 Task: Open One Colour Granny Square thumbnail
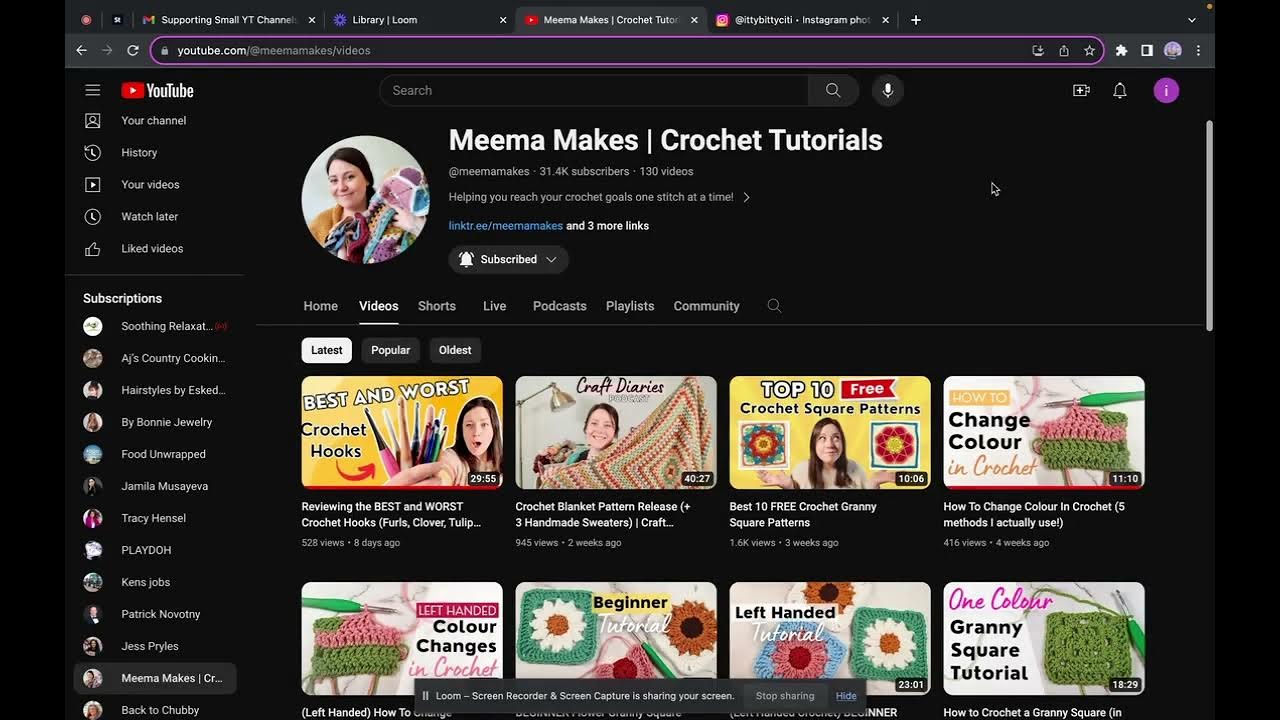point(1044,638)
